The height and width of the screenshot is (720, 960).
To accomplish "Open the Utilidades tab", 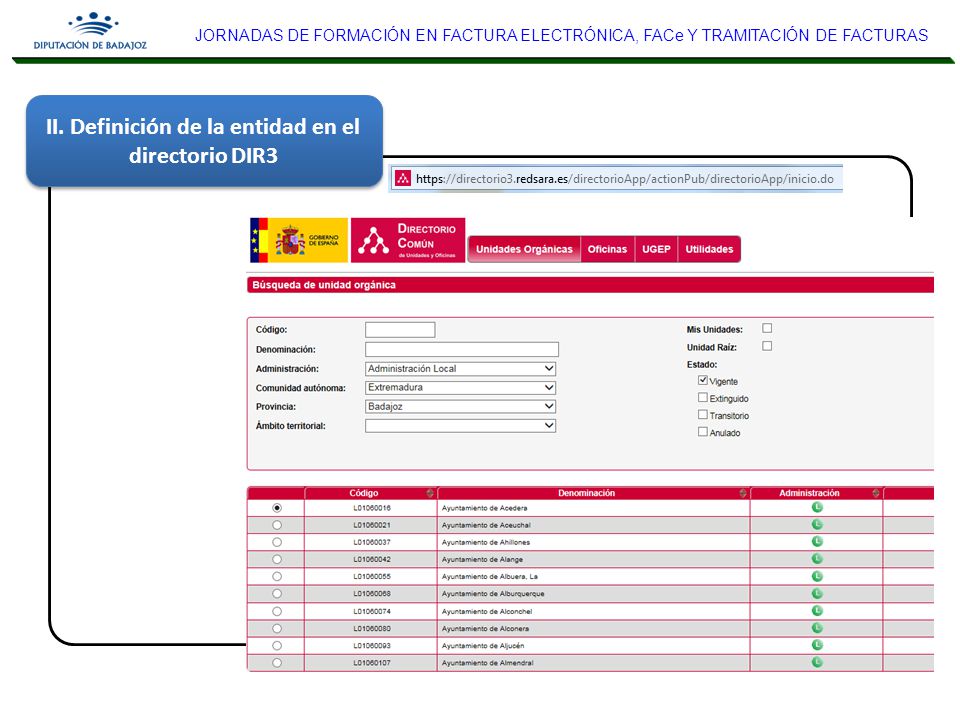I will [709, 249].
